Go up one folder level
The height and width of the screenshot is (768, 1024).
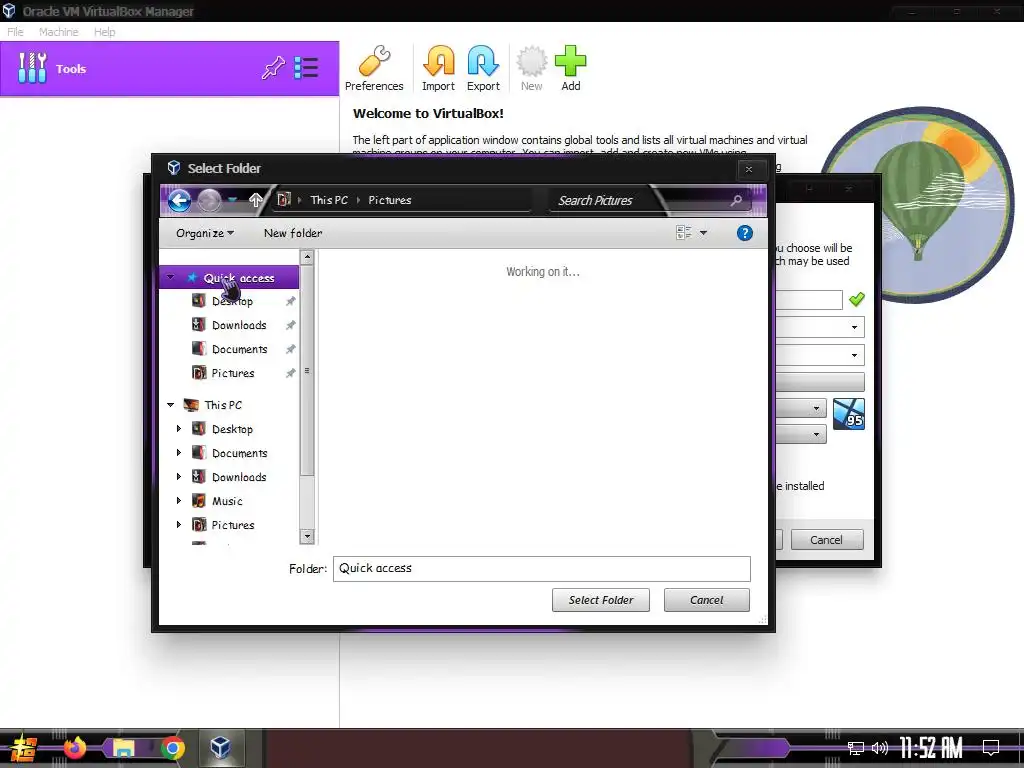[x=255, y=200]
